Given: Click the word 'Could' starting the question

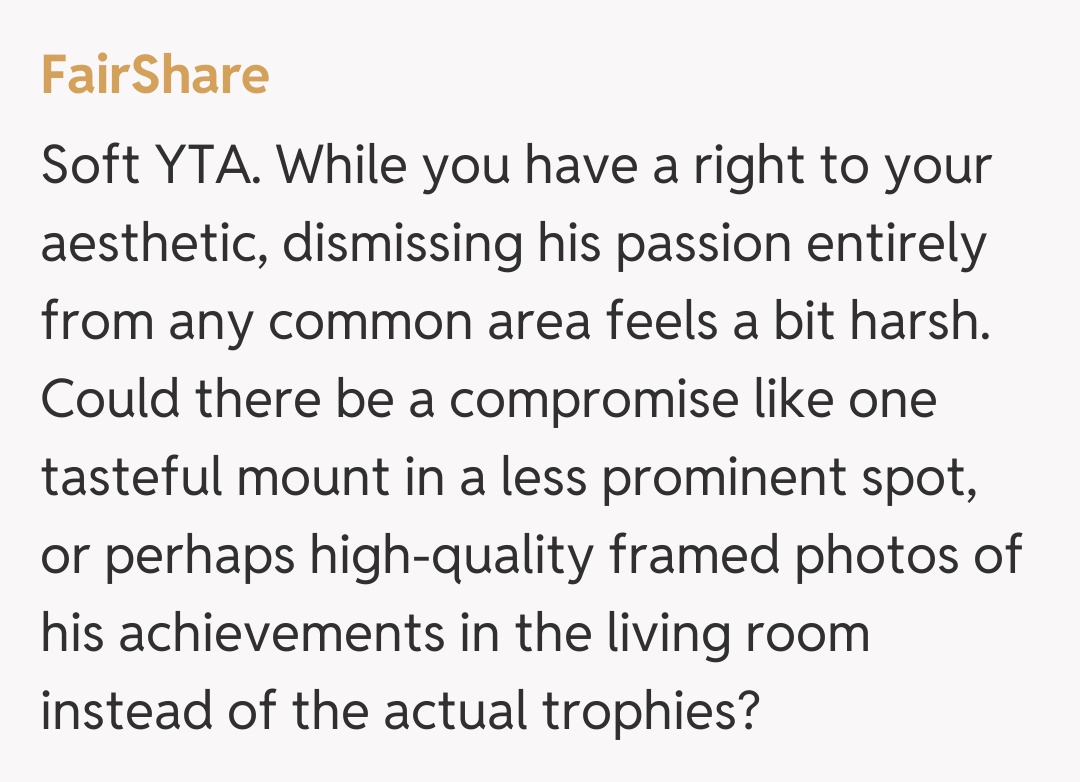Looking at the screenshot, I should click(x=110, y=400).
